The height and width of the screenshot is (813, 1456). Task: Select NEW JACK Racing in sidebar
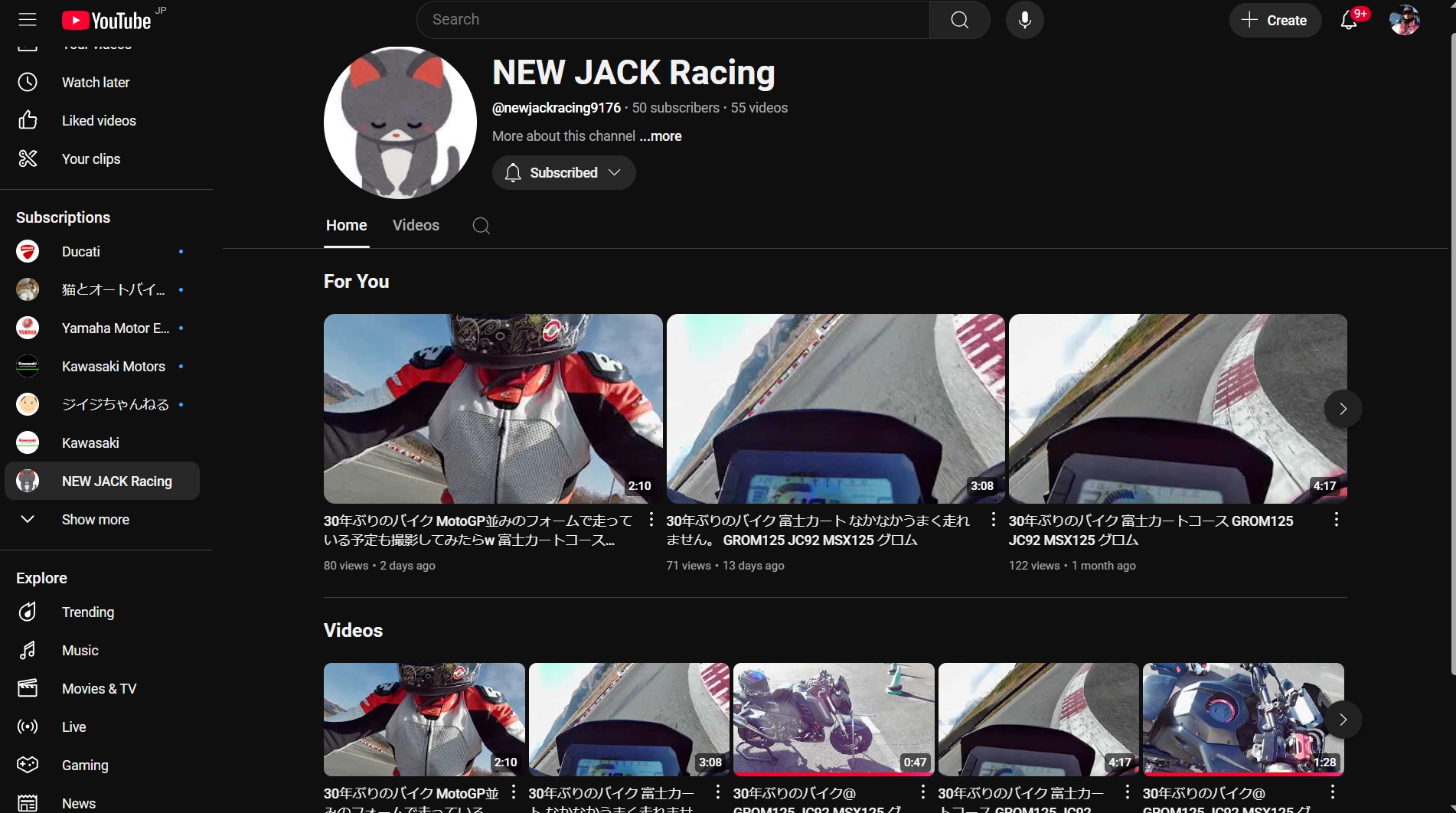point(103,481)
